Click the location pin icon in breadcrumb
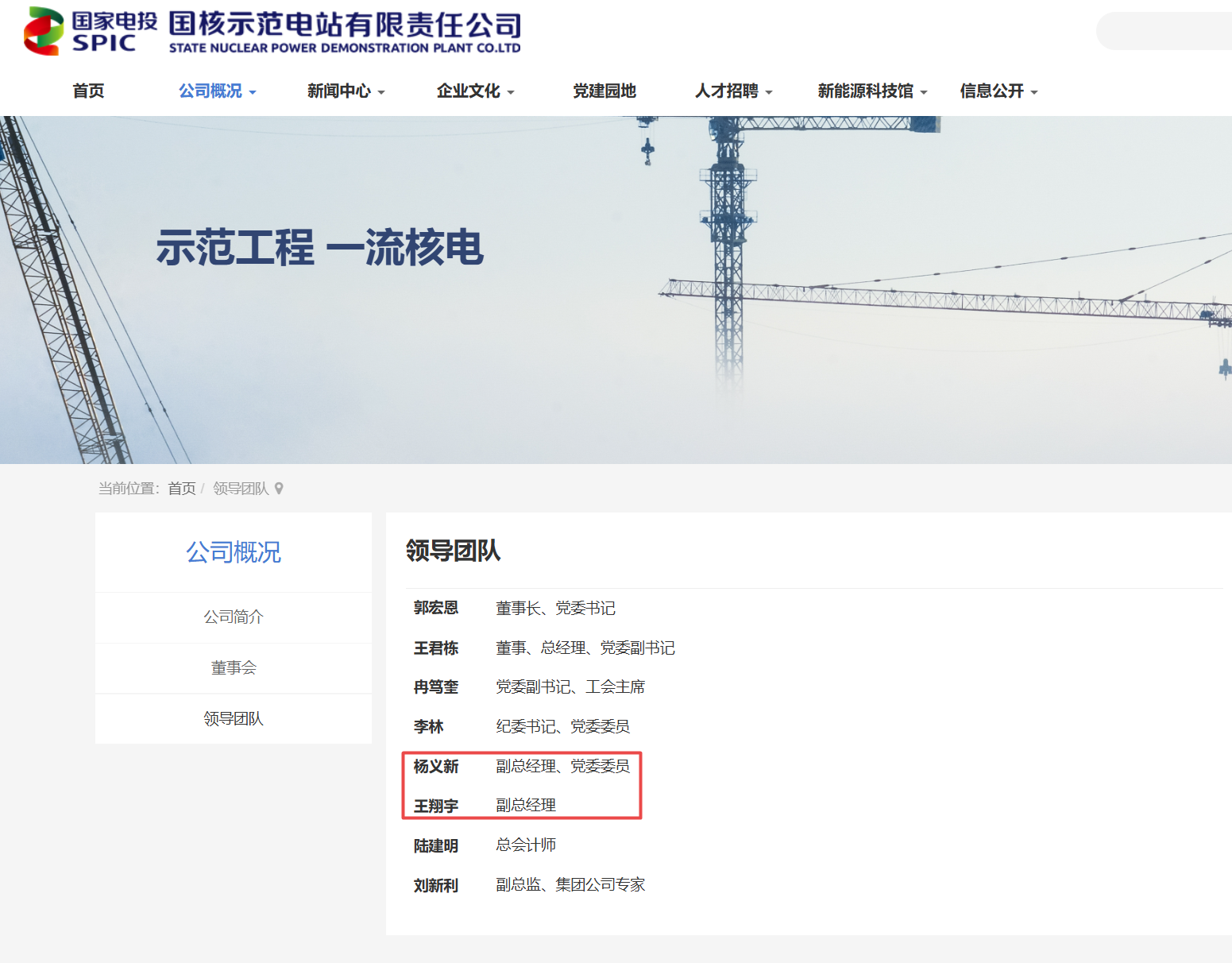Screen dimensions: 1232x963 (279, 489)
